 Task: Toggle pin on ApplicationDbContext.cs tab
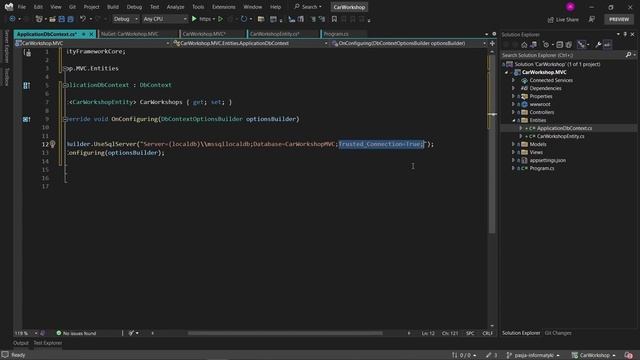[84, 34]
